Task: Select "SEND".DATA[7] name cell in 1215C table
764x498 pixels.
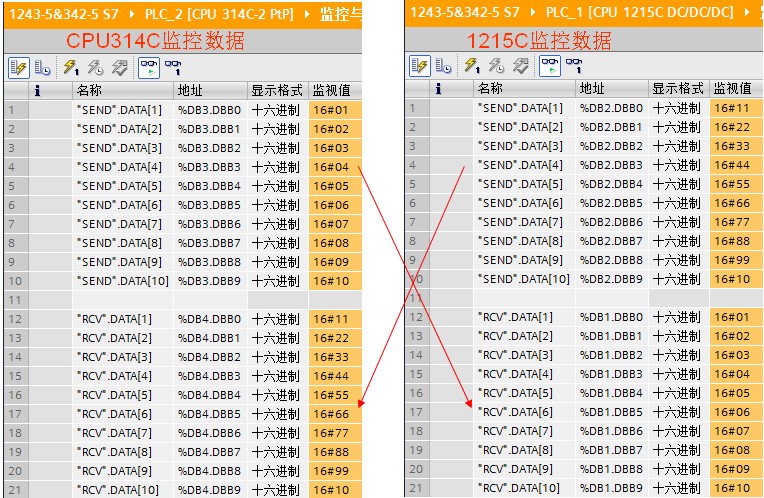Action: click(x=524, y=222)
